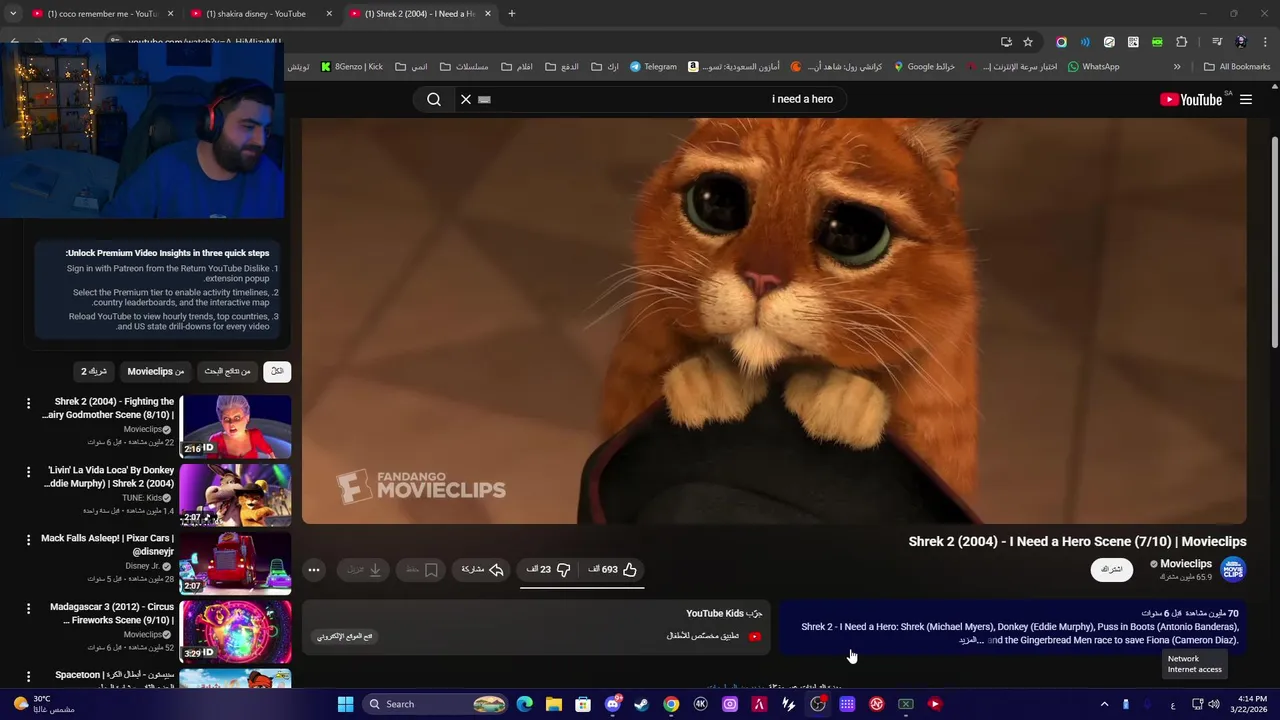The width and height of the screenshot is (1280, 720).
Task: Open the Chrome three-dot menu
Action: [x=1265, y=42]
